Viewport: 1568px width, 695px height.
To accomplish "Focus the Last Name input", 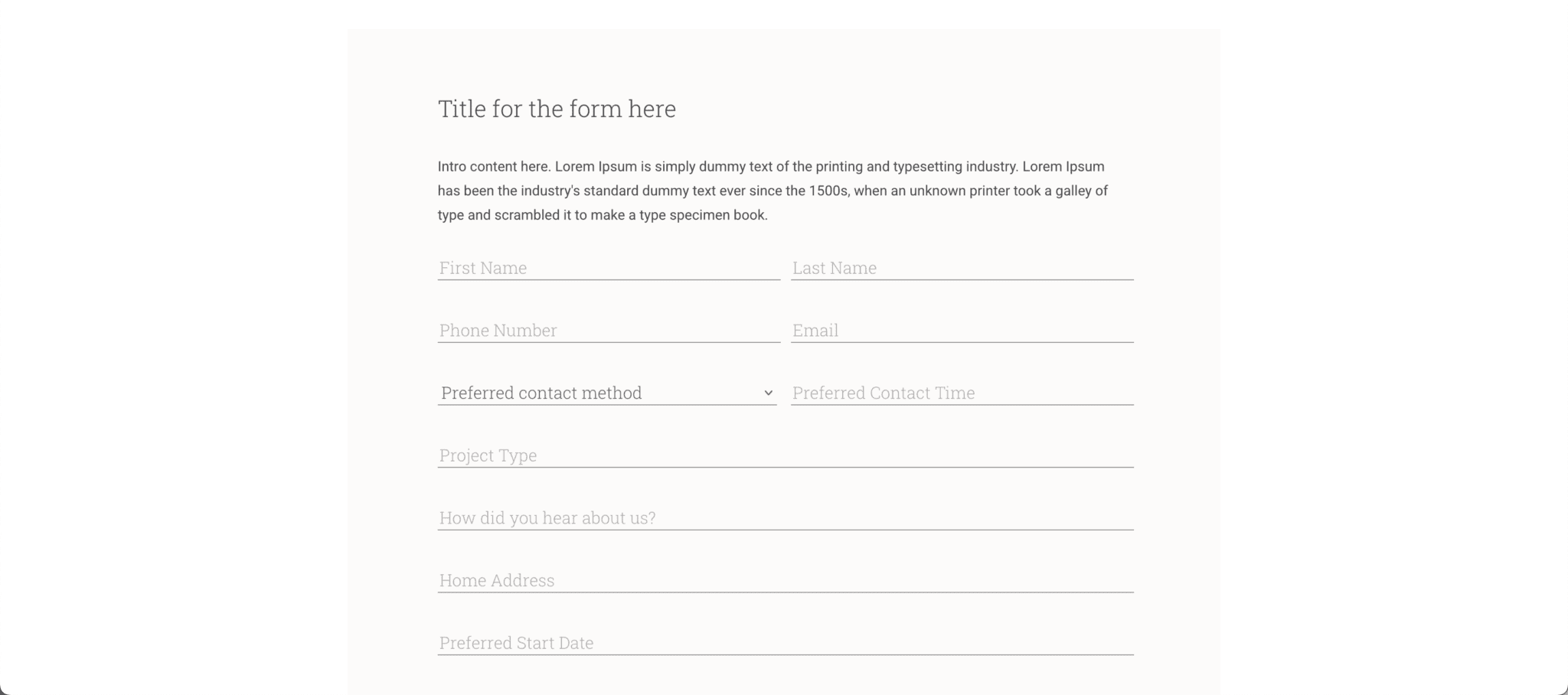I will tap(962, 268).
